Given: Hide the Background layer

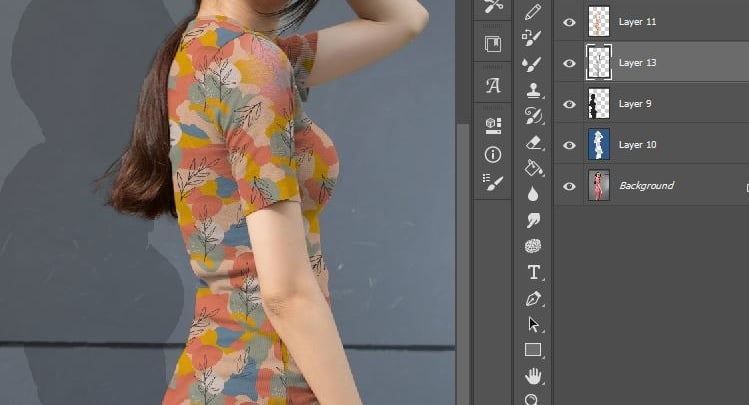Looking at the screenshot, I should [569, 186].
